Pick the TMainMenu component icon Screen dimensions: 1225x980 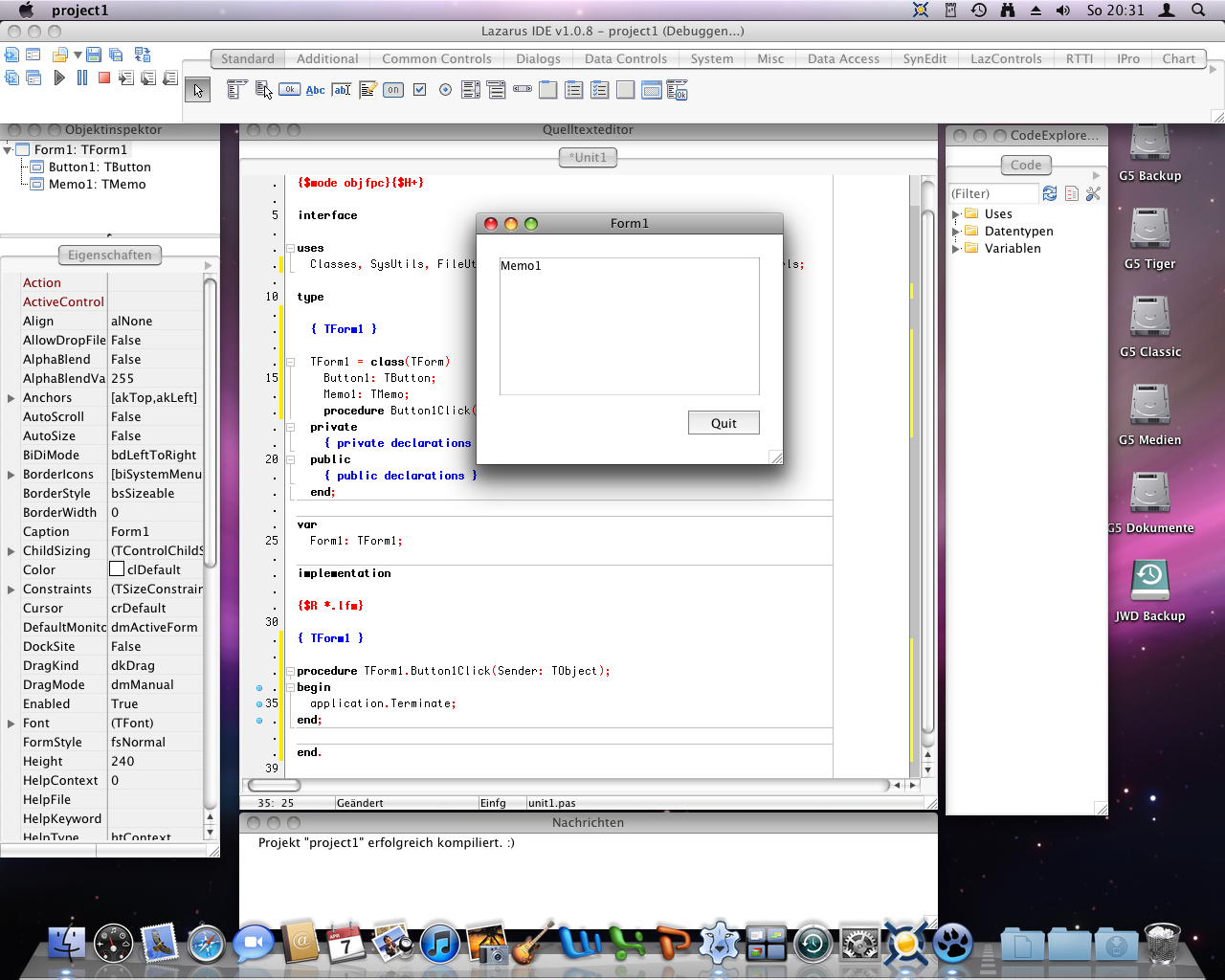tap(237, 90)
